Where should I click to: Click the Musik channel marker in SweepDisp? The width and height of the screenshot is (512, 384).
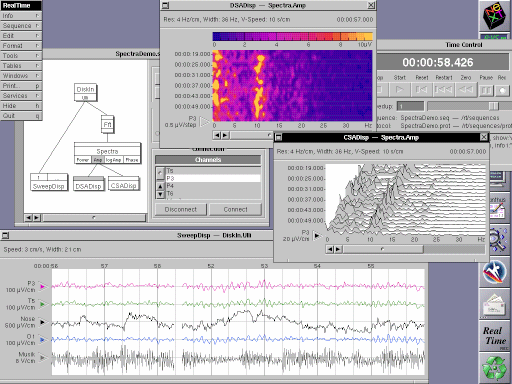(x=42, y=358)
